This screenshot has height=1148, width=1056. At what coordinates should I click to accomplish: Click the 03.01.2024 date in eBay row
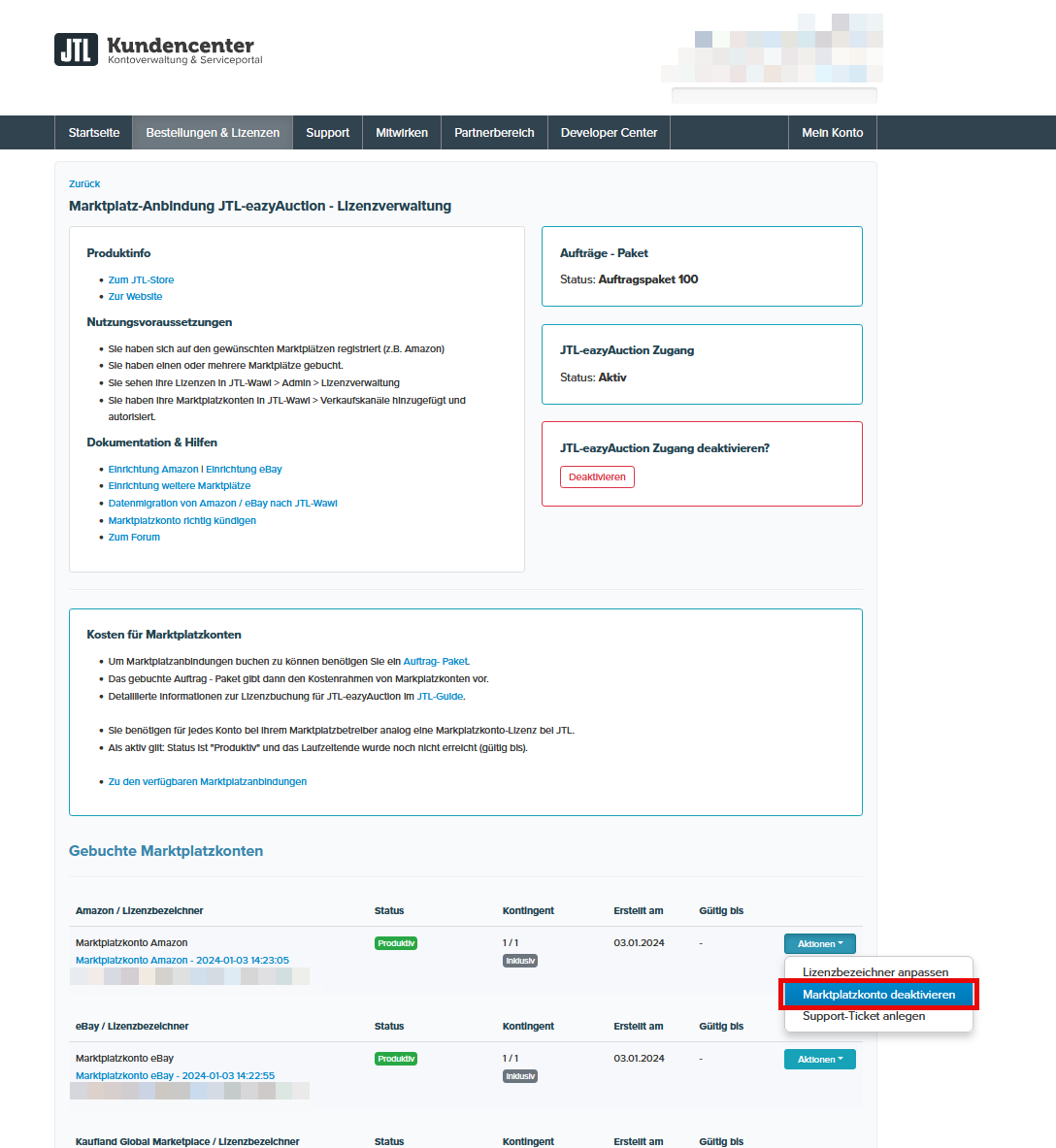(x=639, y=1059)
